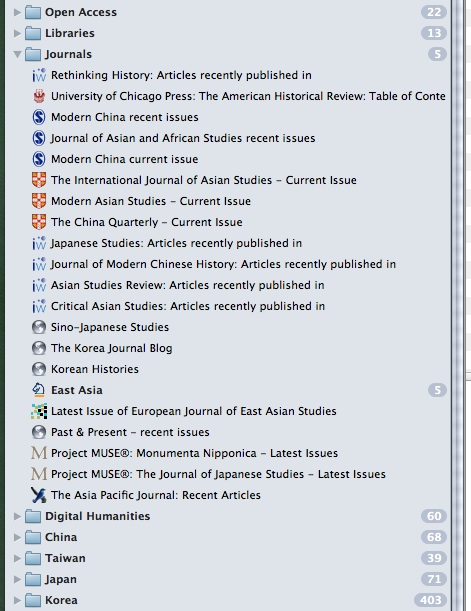This screenshot has height=611, width=471.
Task: Click the unread count 13 on Libraries
Action: click(434, 33)
